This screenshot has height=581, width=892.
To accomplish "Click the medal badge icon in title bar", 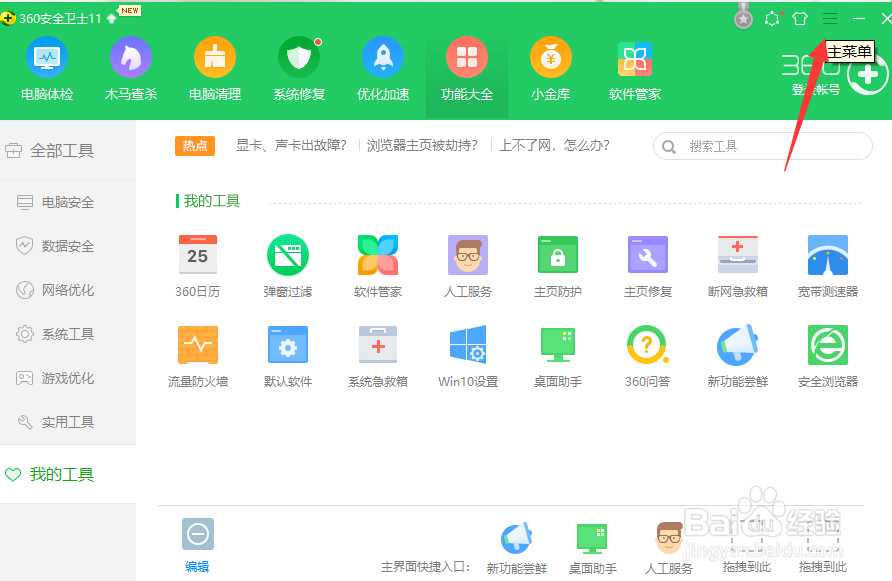I will coord(743,18).
